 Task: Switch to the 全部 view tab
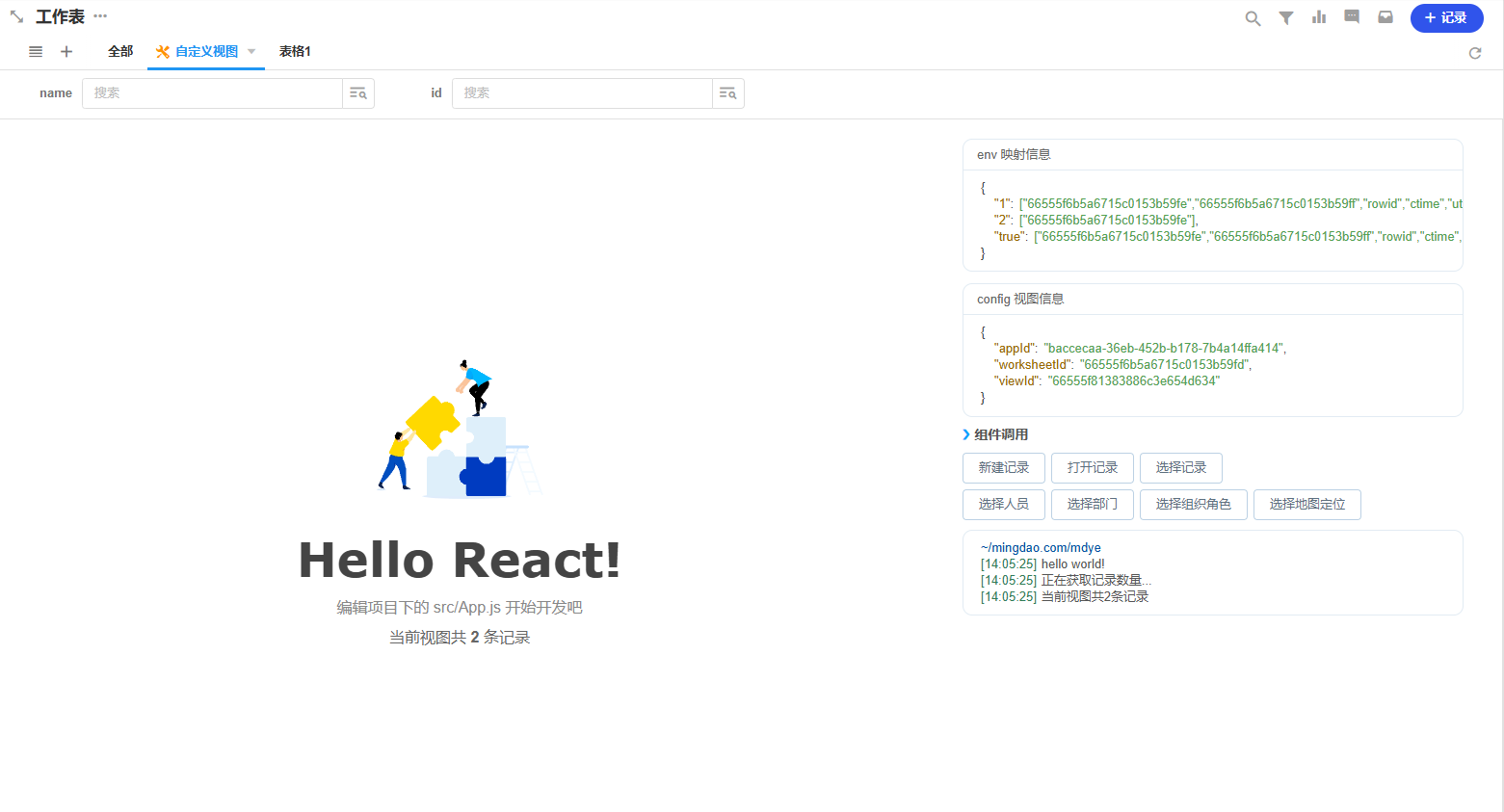[x=120, y=52]
